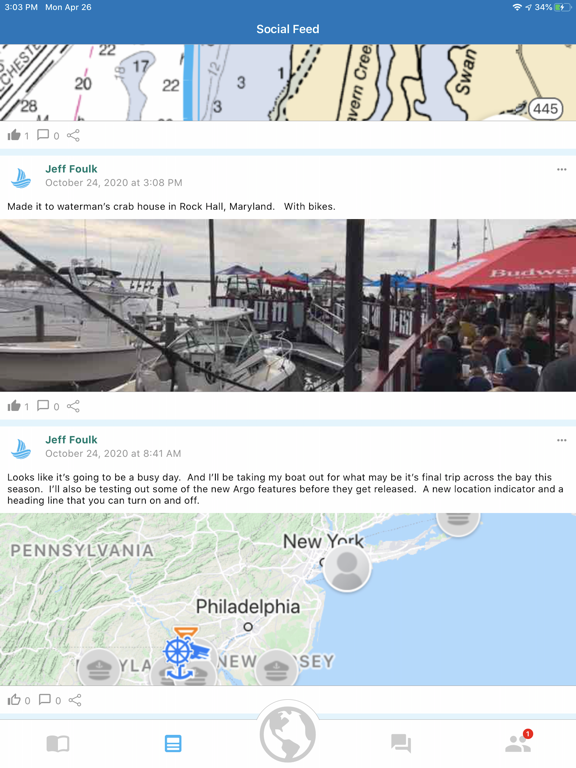Share the final bay trip post
This screenshot has height=768, width=576.
[74, 700]
